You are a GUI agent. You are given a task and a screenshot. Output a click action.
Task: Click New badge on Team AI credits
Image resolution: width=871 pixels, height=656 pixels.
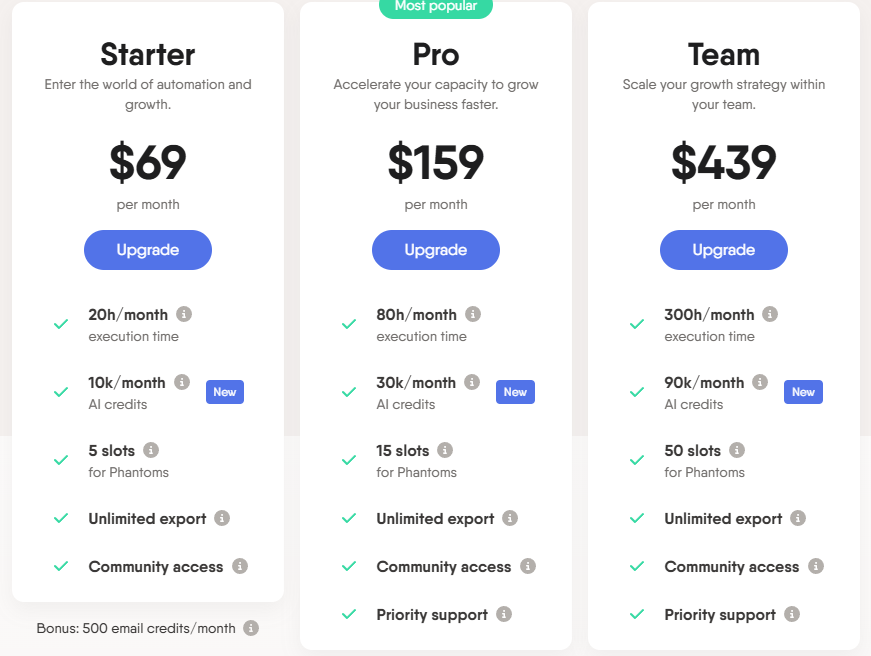803,392
